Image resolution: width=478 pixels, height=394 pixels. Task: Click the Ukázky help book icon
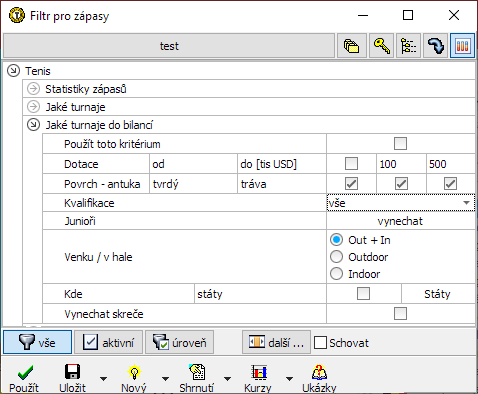(319, 372)
